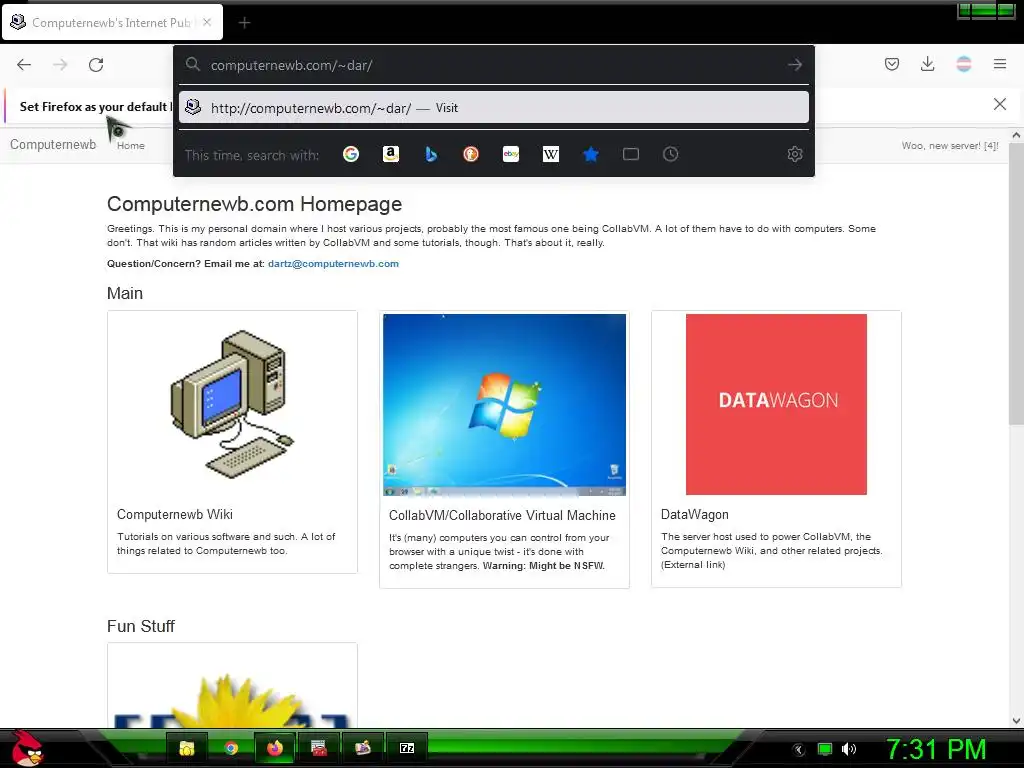Search this time with Wikipedia

click(551, 154)
